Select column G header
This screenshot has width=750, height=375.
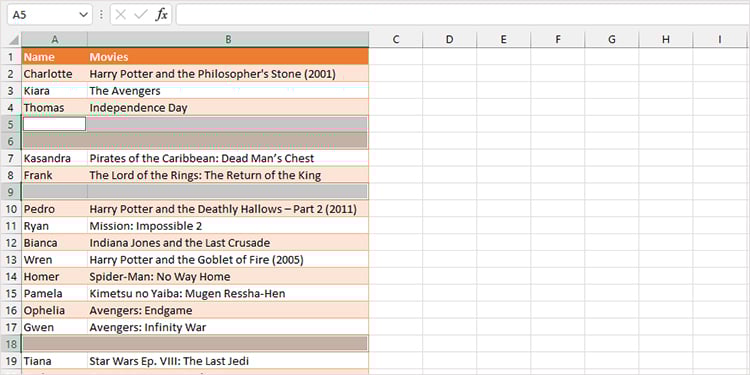612,40
